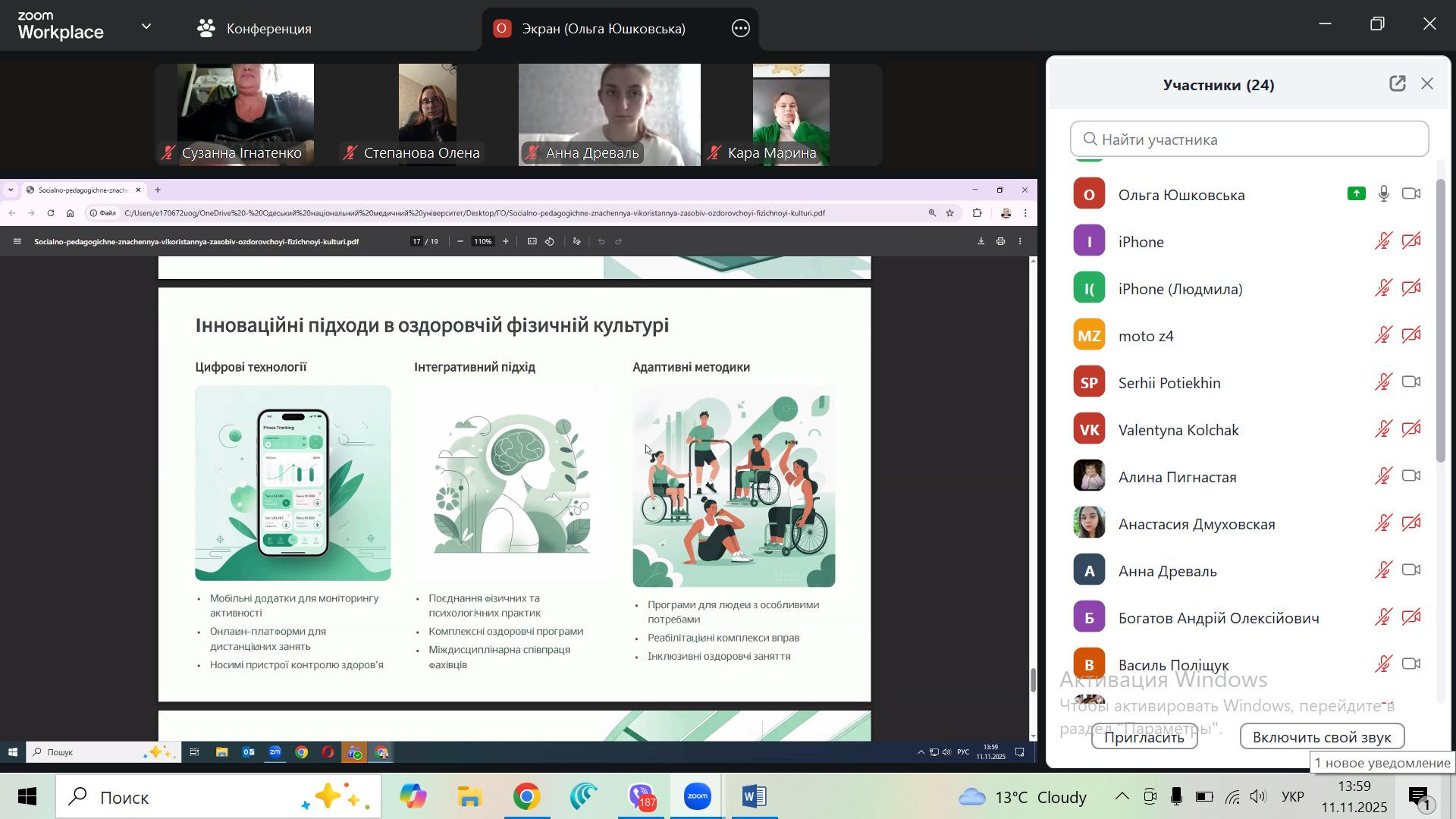Screen dimensions: 1456x819
Task: Click muted mic icon for Анна Древаль
Action: [1383, 570]
